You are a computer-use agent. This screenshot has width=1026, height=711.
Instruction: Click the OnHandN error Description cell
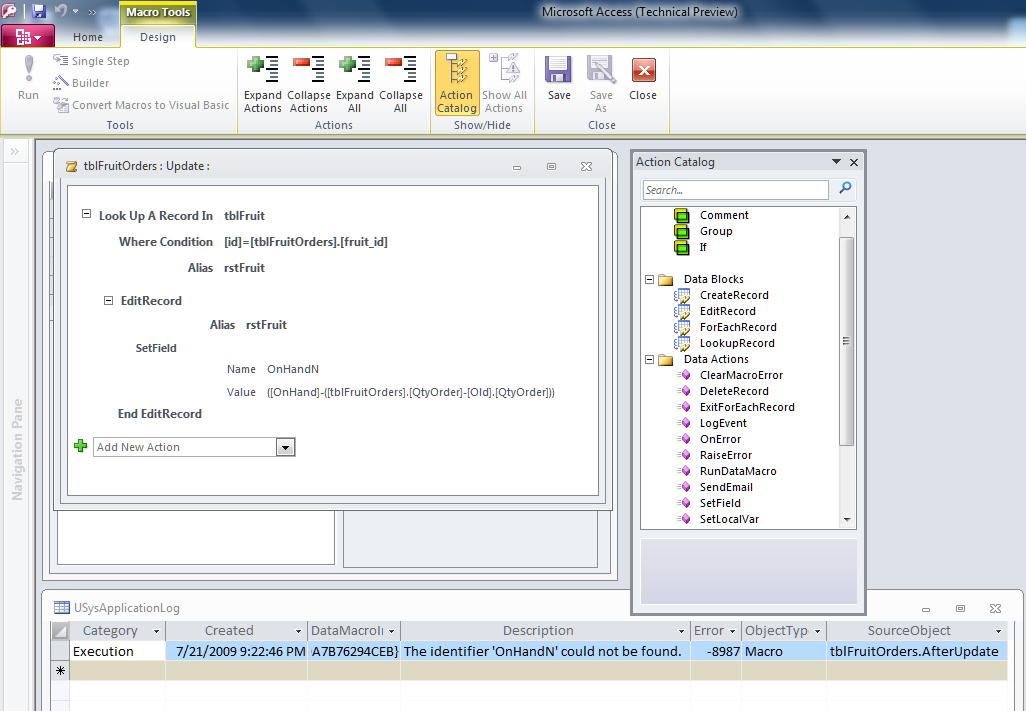544,651
